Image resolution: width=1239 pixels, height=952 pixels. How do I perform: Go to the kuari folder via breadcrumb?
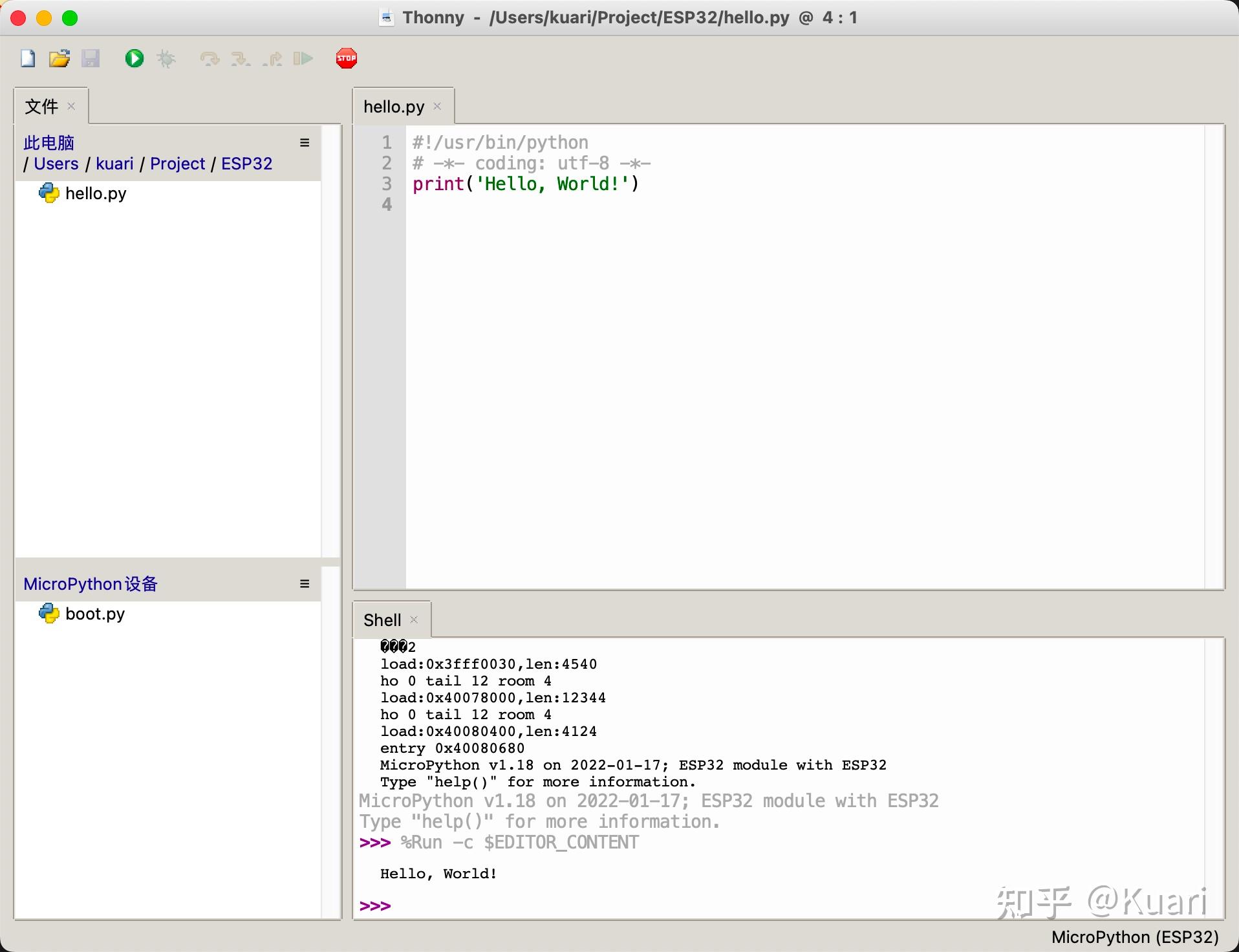[114, 163]
